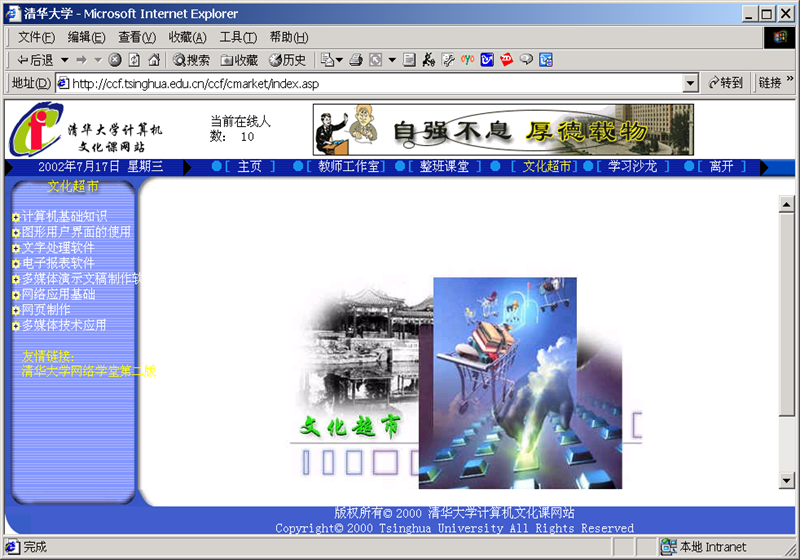Click the document page icon in the toolbar

coord(409,60)
